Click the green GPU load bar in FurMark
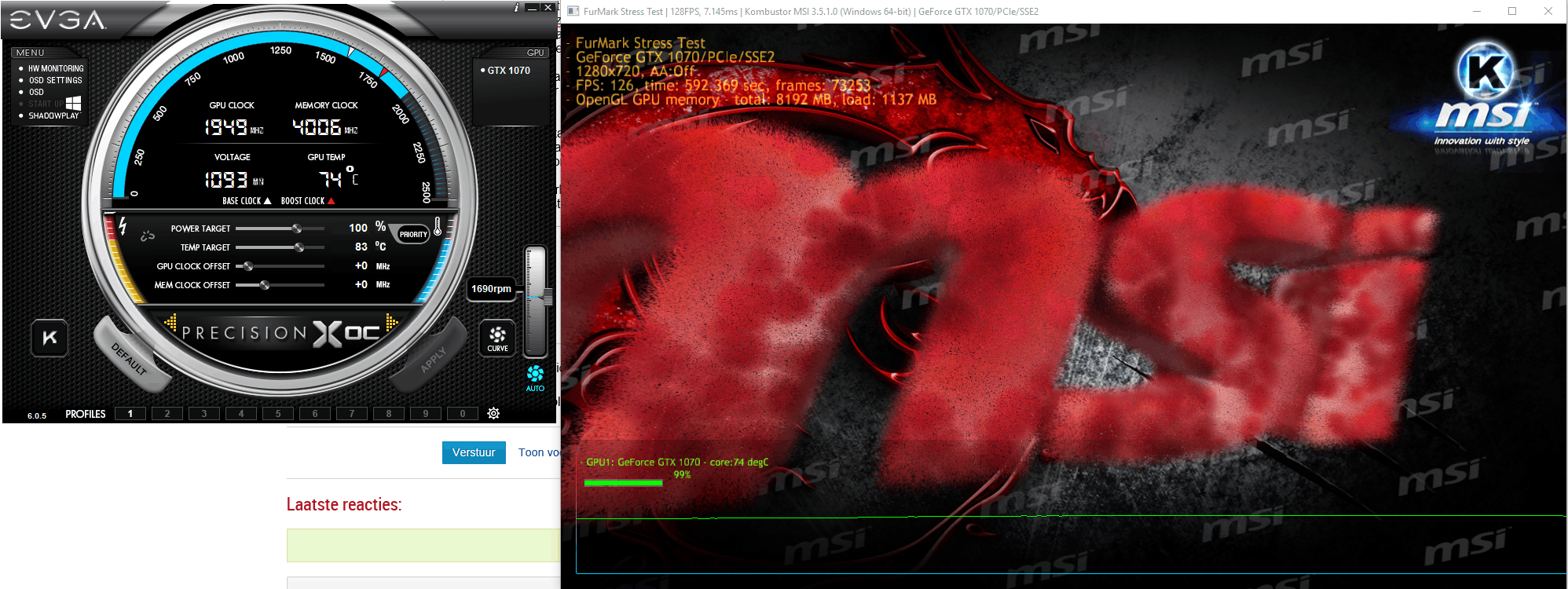 coord(624,482)
